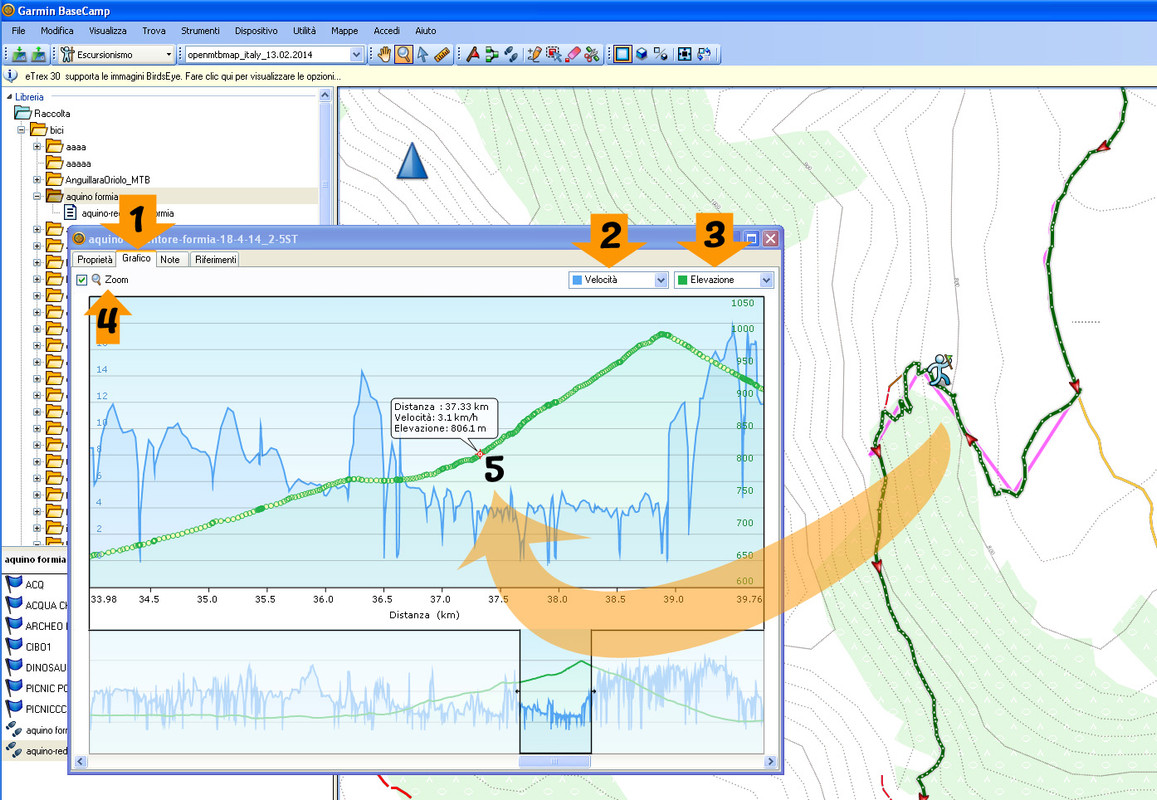Screen dimensions: 1157x800
Task: Collapse the bici folder in the library tree
Action: (21, 130)
